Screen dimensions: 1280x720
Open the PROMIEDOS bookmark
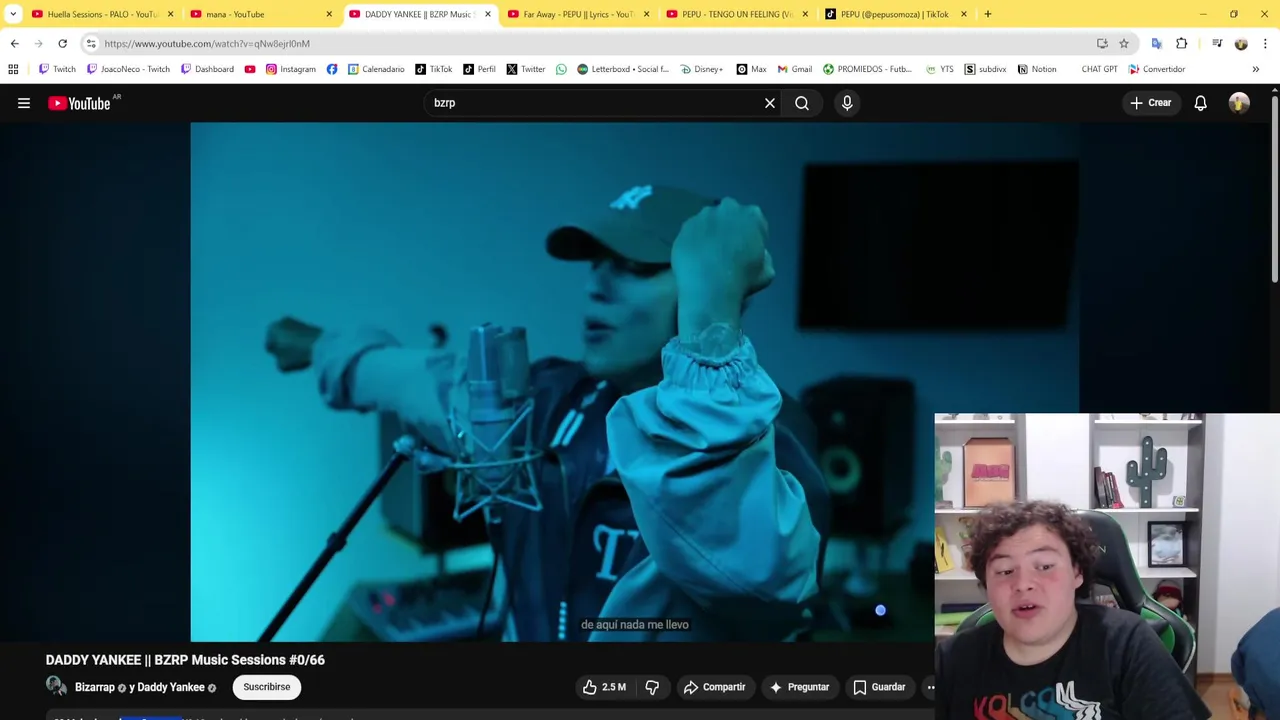pos(867,69)
